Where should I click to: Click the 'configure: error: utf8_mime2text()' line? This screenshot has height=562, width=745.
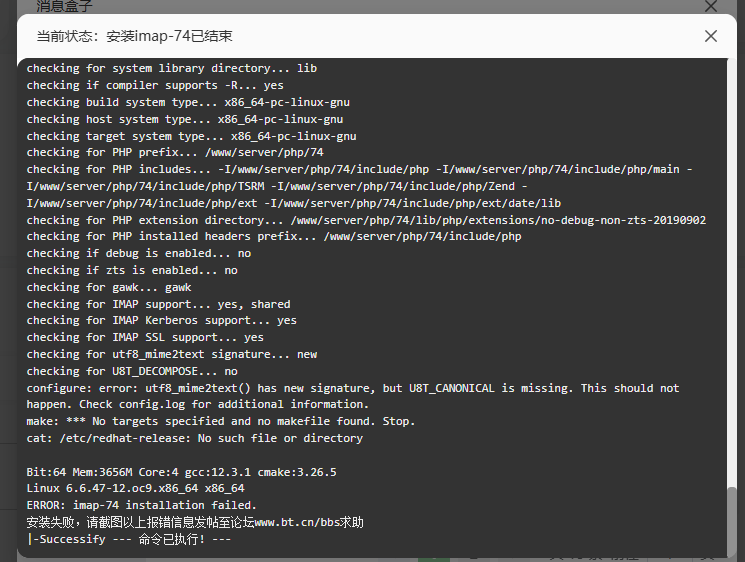coord(353,396)
